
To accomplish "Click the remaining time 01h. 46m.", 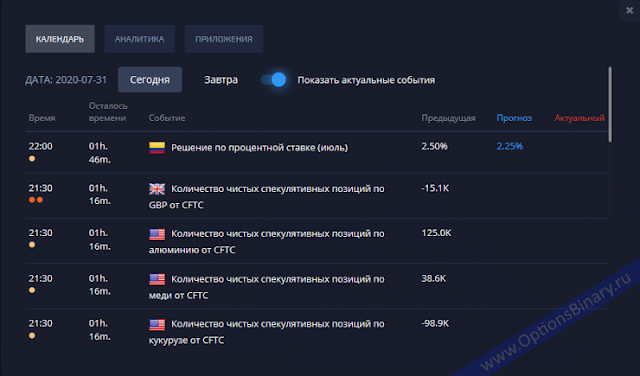I will tap(100, 153).
